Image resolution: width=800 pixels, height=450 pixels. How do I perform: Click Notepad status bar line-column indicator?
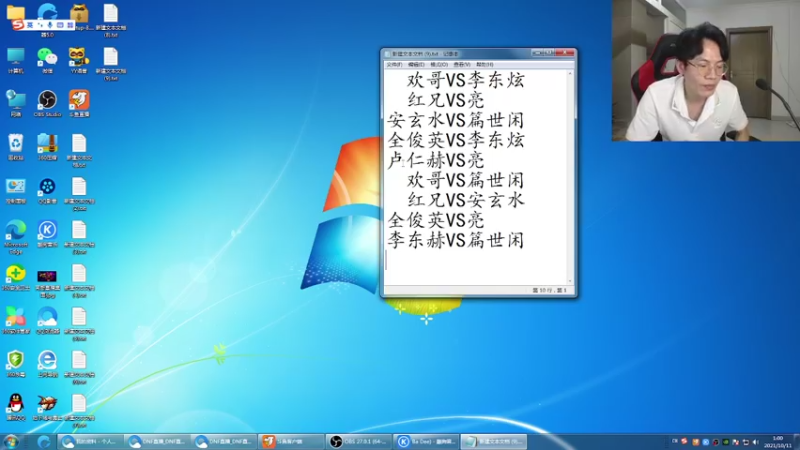point(550,290)
